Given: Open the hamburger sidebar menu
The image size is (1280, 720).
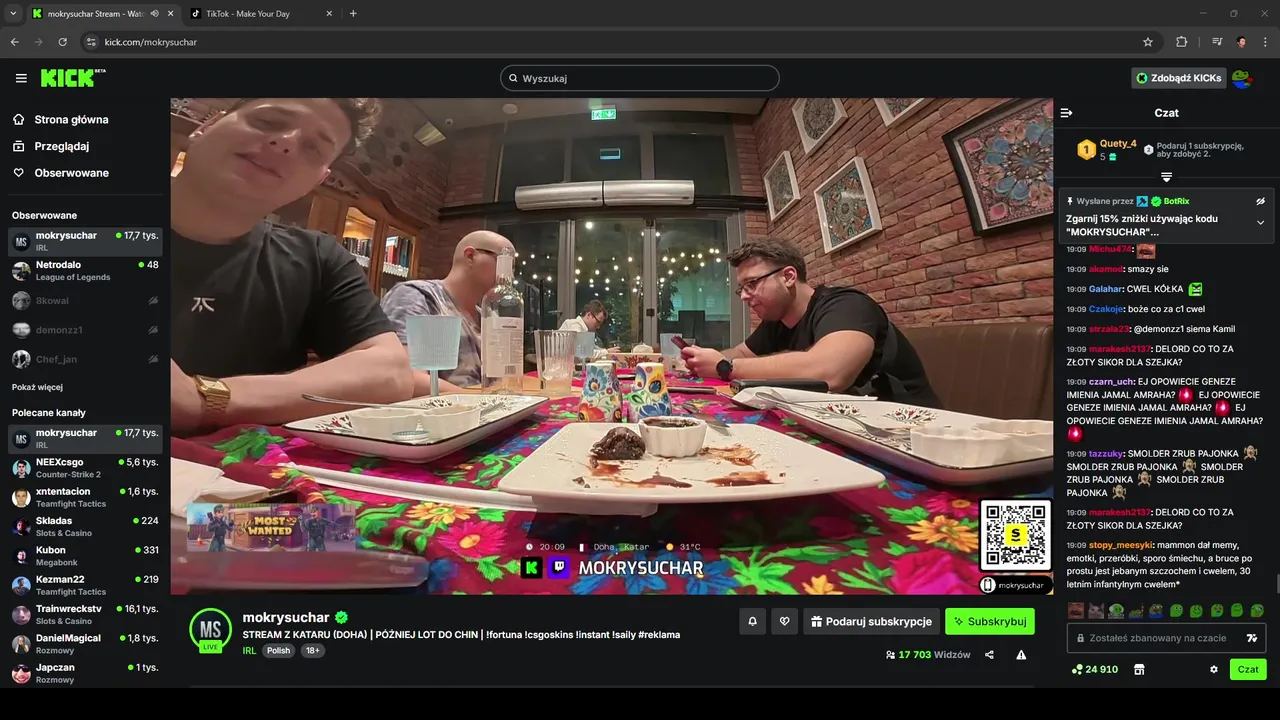Looking at the screenshot, I should pyautogui.click(x=21, y=78).
